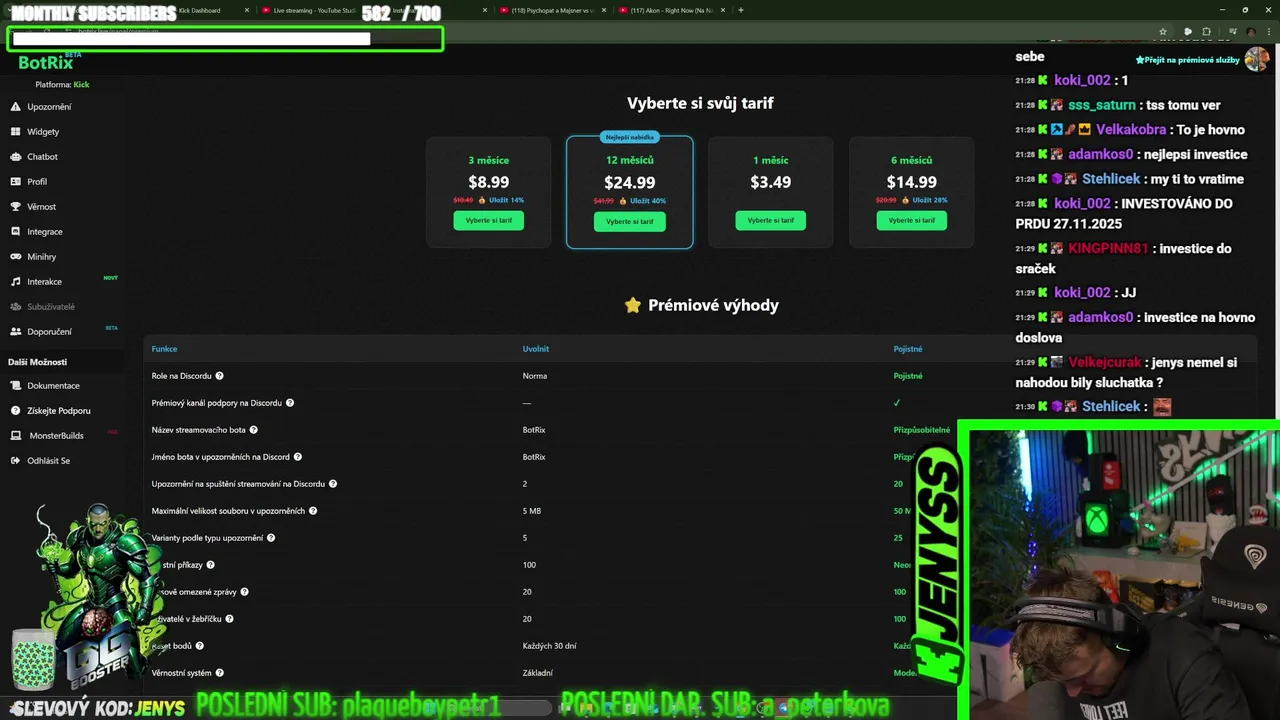Screen dimensions: 1280x720
Task: Close the Akon - Right Now tab
Action: pyautogui.click(x=723, y=10)
